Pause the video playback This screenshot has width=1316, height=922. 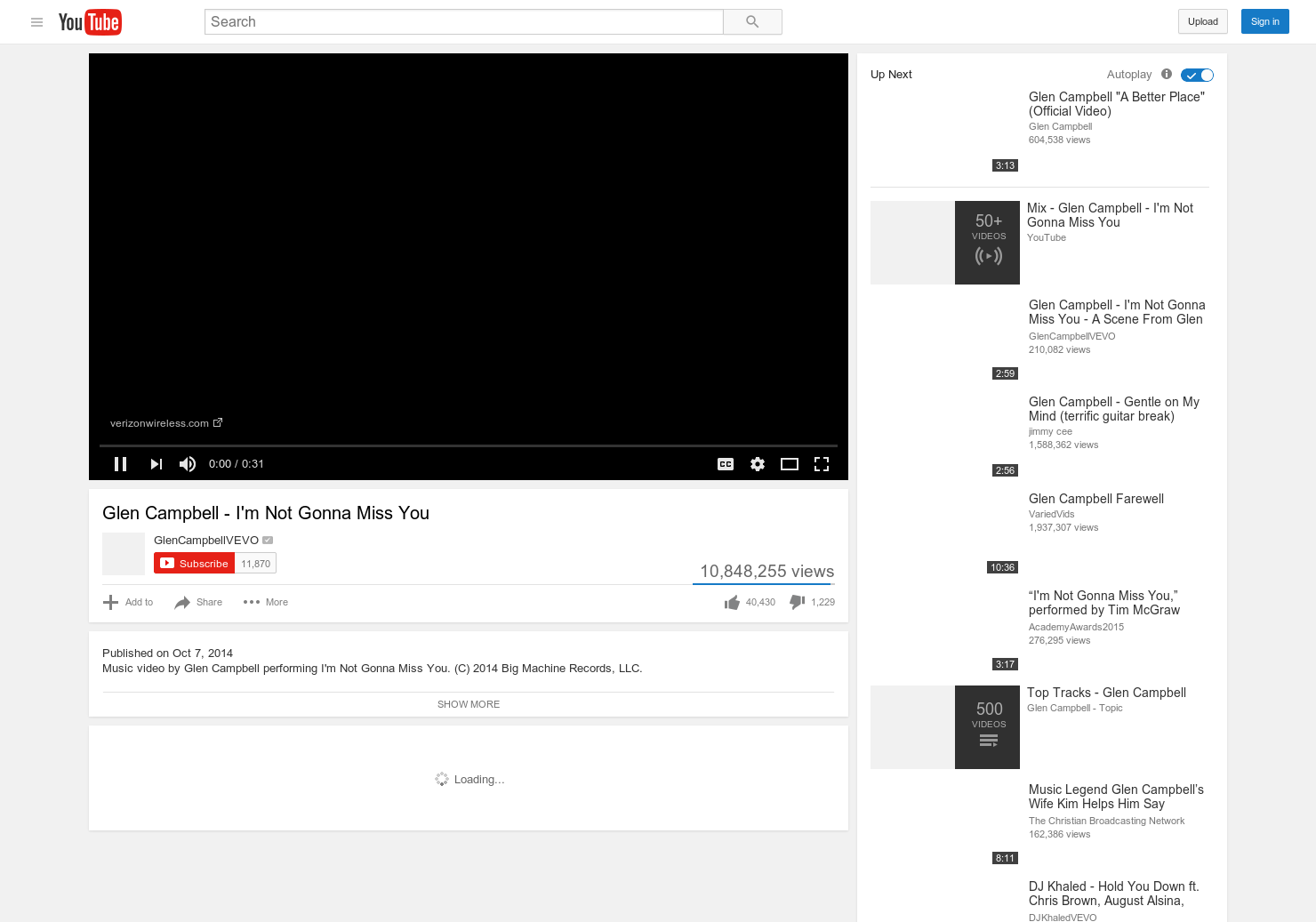coord(121,464)
